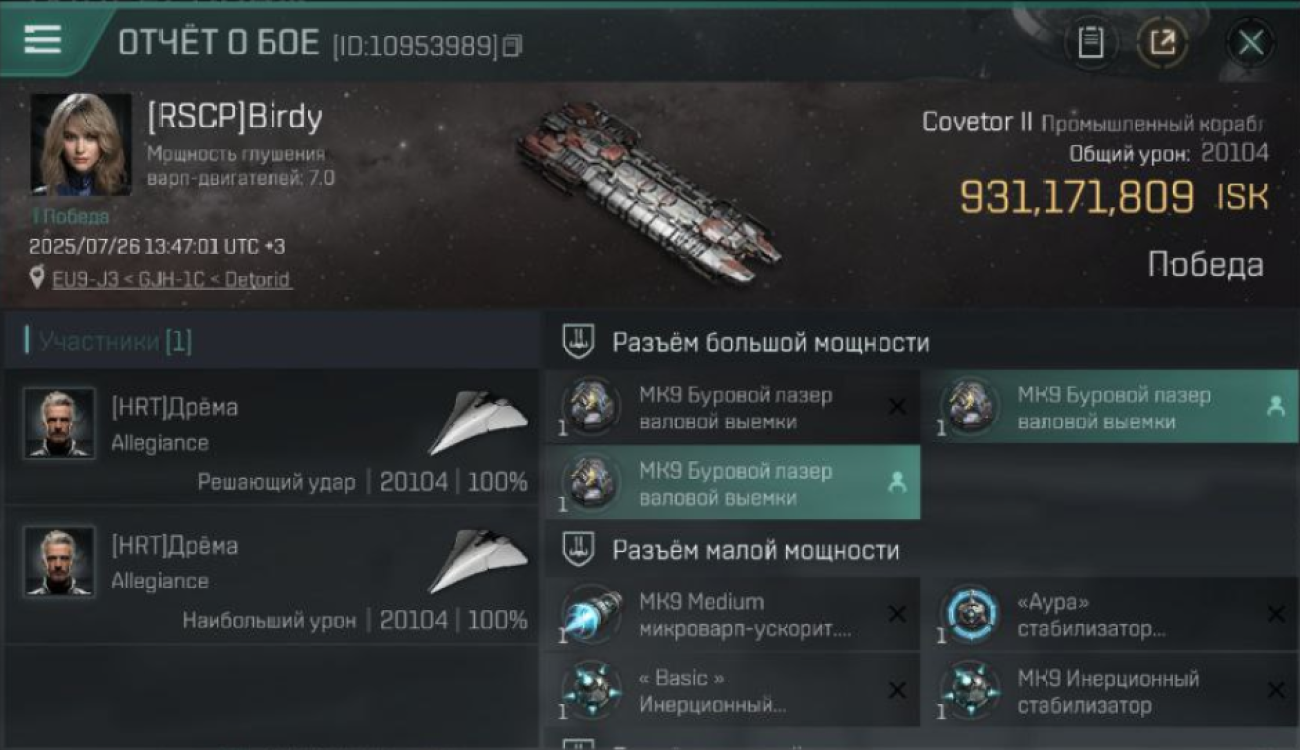The height and width of the screenshot is (750, 1300).
Task: Click Allegiance ship icon in Наибольший урон row
Action: [479, 561]
